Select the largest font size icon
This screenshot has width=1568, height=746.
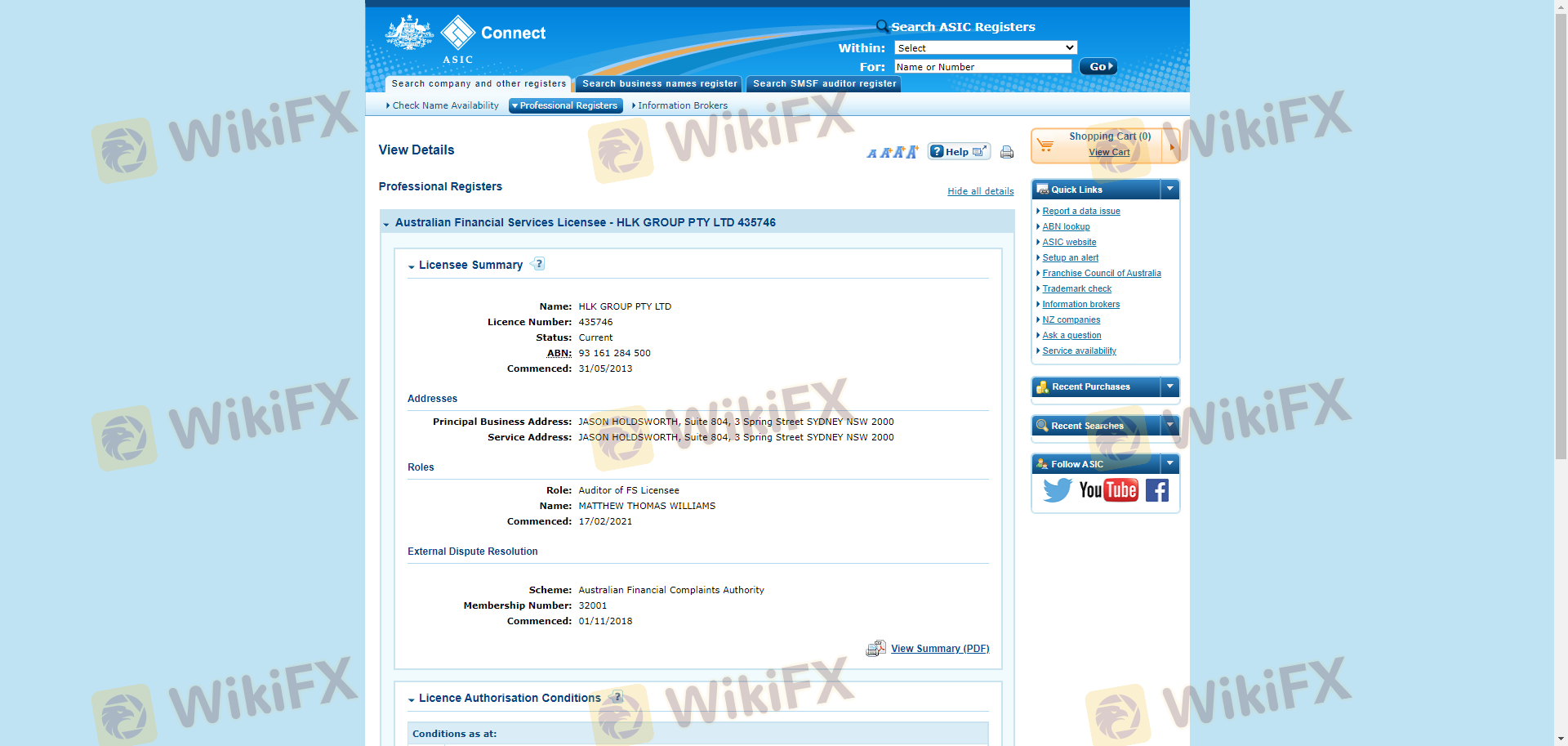(911, 152)
